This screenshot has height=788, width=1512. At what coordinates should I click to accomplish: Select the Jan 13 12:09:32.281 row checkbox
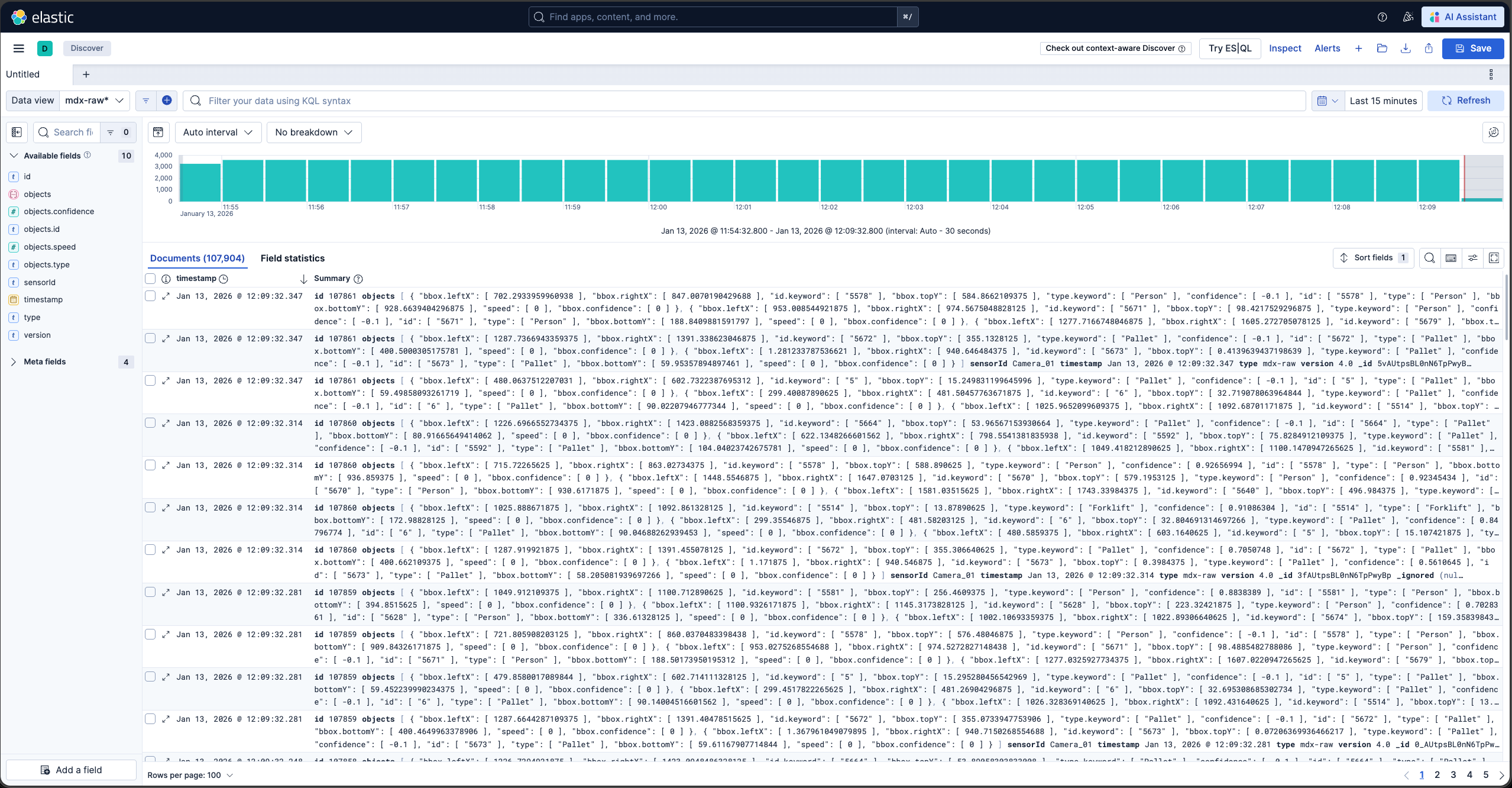tap(150, 592)
